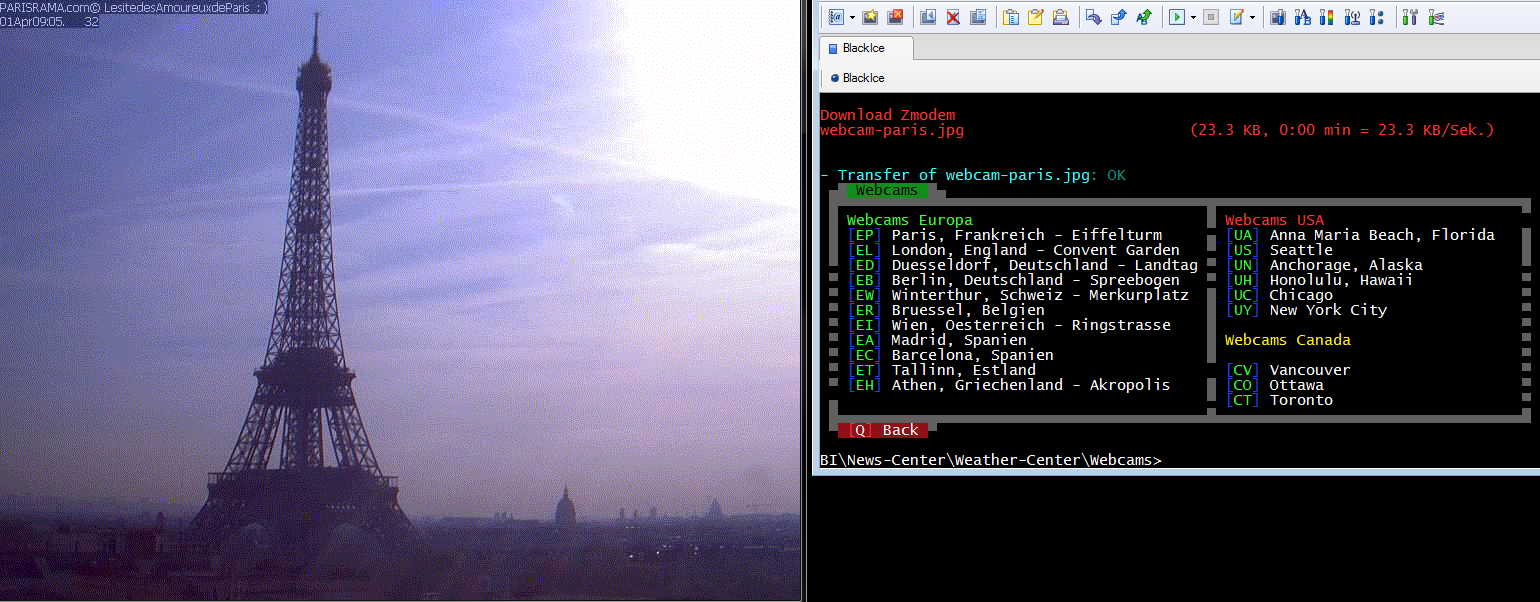Click the red Back button

click(883, 430)
